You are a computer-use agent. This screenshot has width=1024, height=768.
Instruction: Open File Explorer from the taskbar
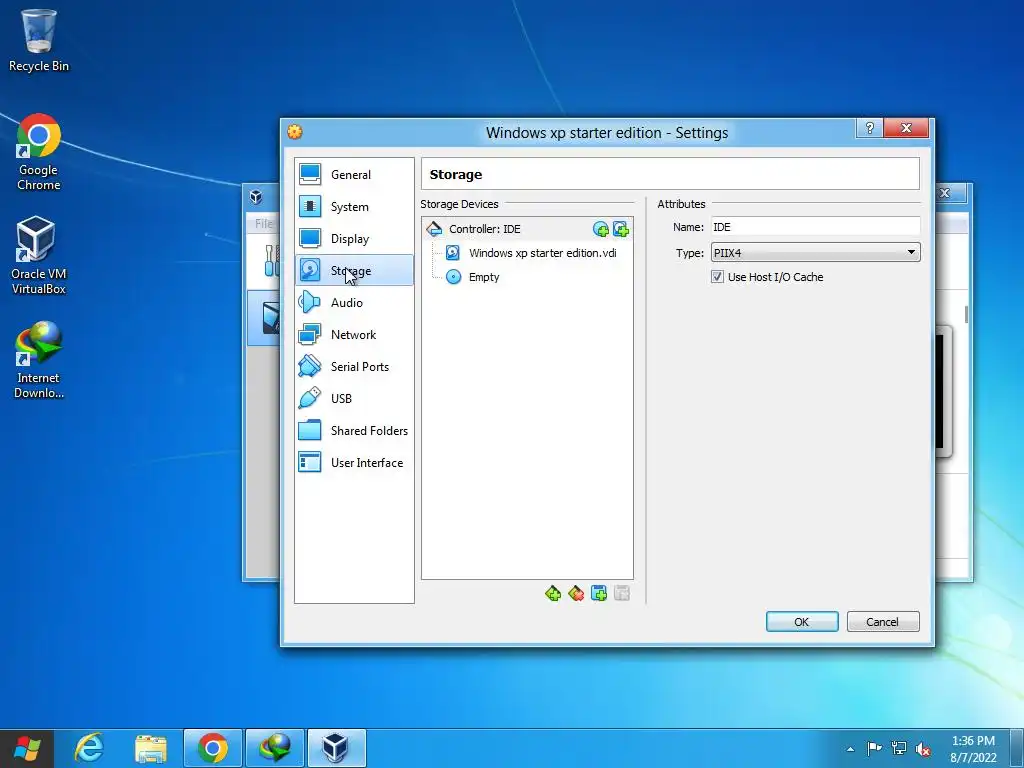pos(151,748)
